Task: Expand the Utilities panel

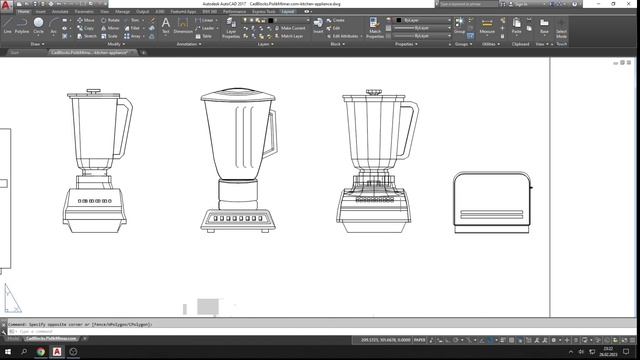Action: point(491,44)
